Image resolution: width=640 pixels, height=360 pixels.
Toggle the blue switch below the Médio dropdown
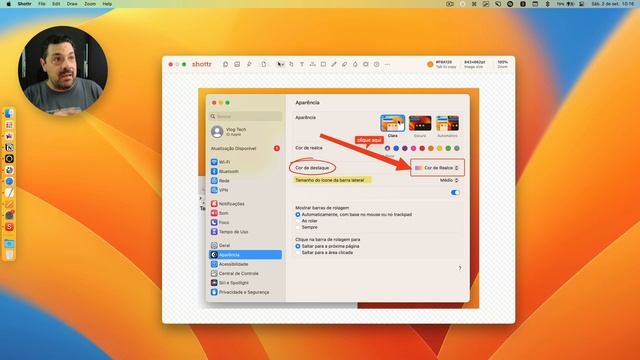click(x=455, y=192)
